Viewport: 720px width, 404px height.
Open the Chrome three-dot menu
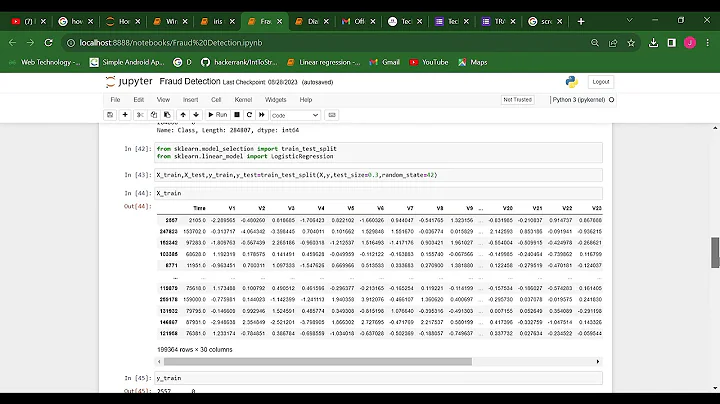click(x=708, y=43)
